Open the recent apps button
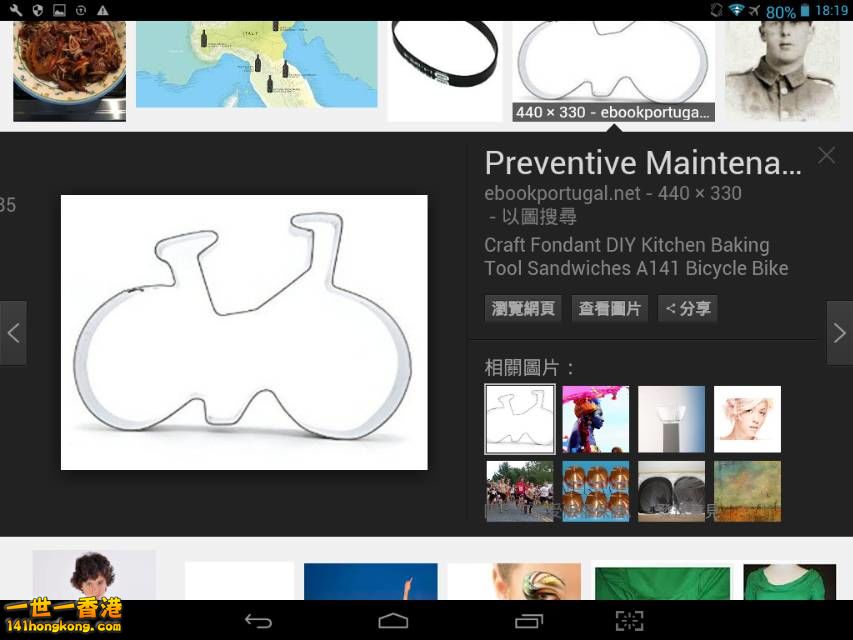 click(x=529, y=621)
